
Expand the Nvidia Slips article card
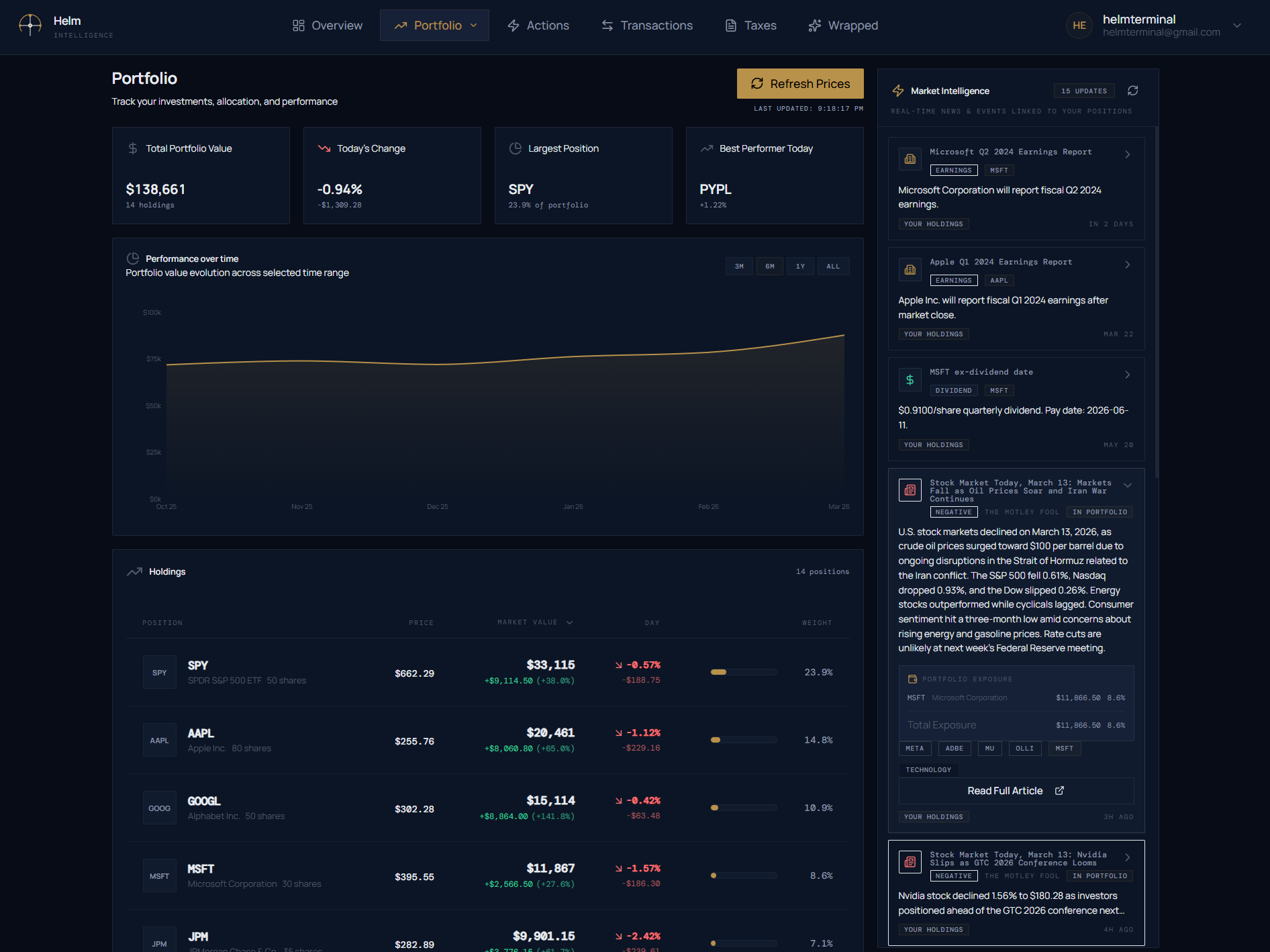pos(1128,857)
